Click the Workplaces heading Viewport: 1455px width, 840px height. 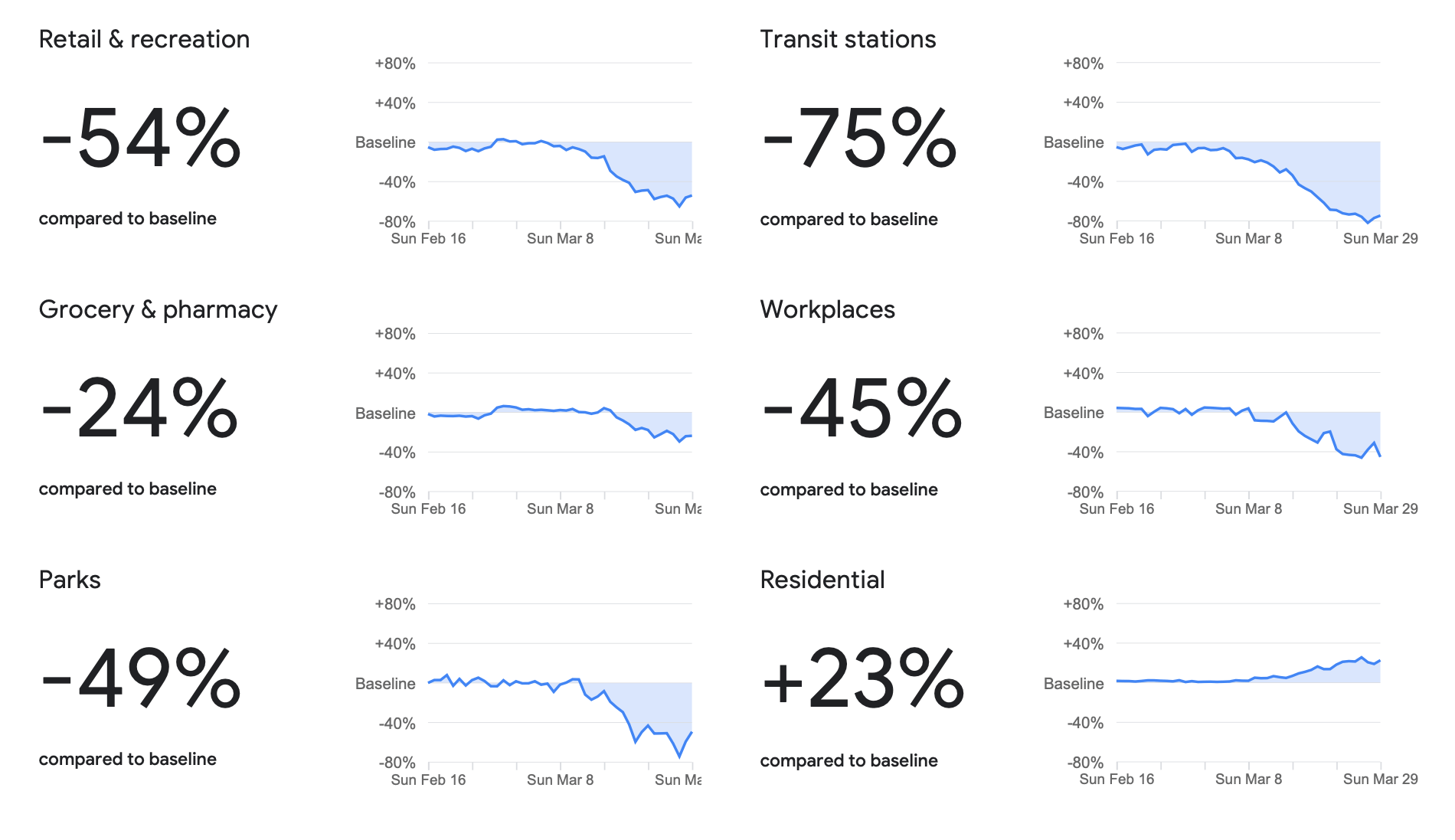point(827,309)
